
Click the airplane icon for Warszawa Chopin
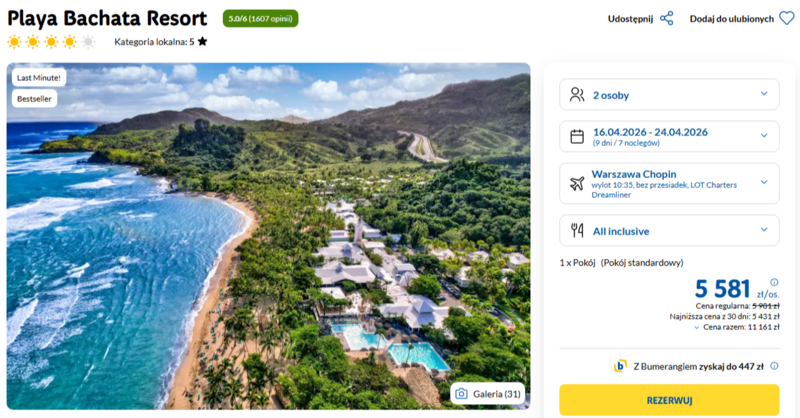[x=577, y=183]
